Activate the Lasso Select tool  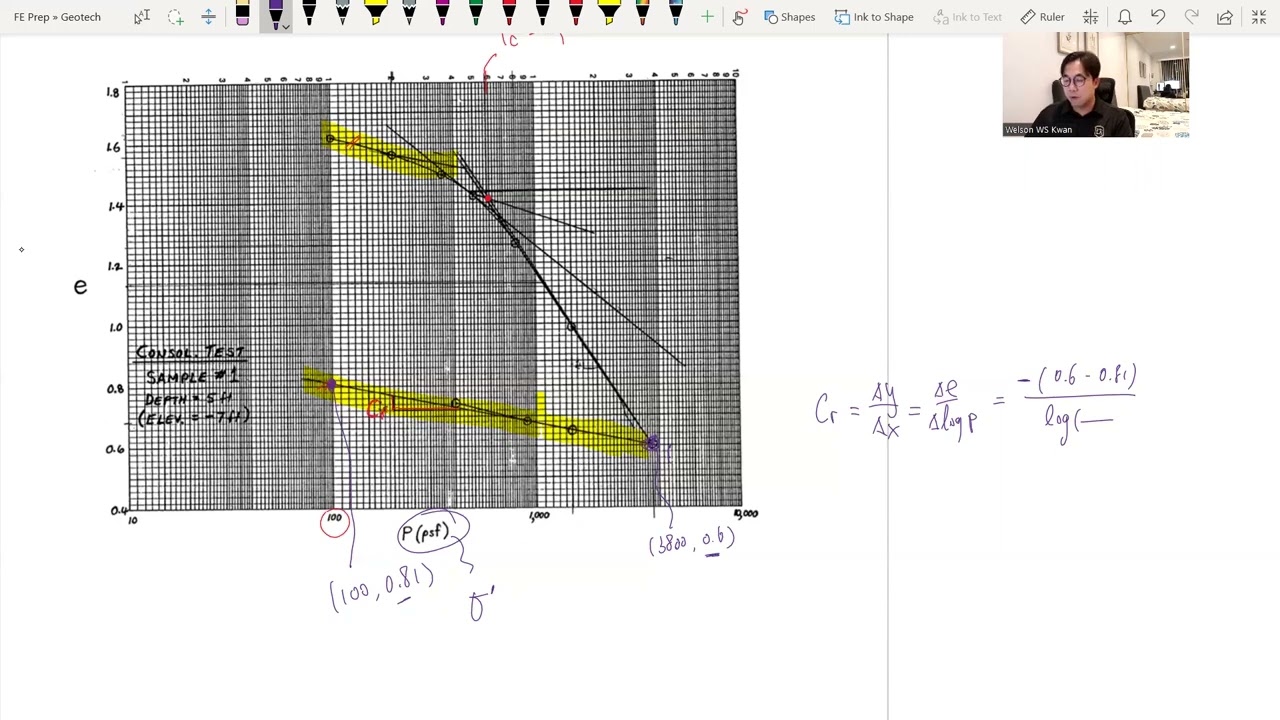(x=176, y=16)
